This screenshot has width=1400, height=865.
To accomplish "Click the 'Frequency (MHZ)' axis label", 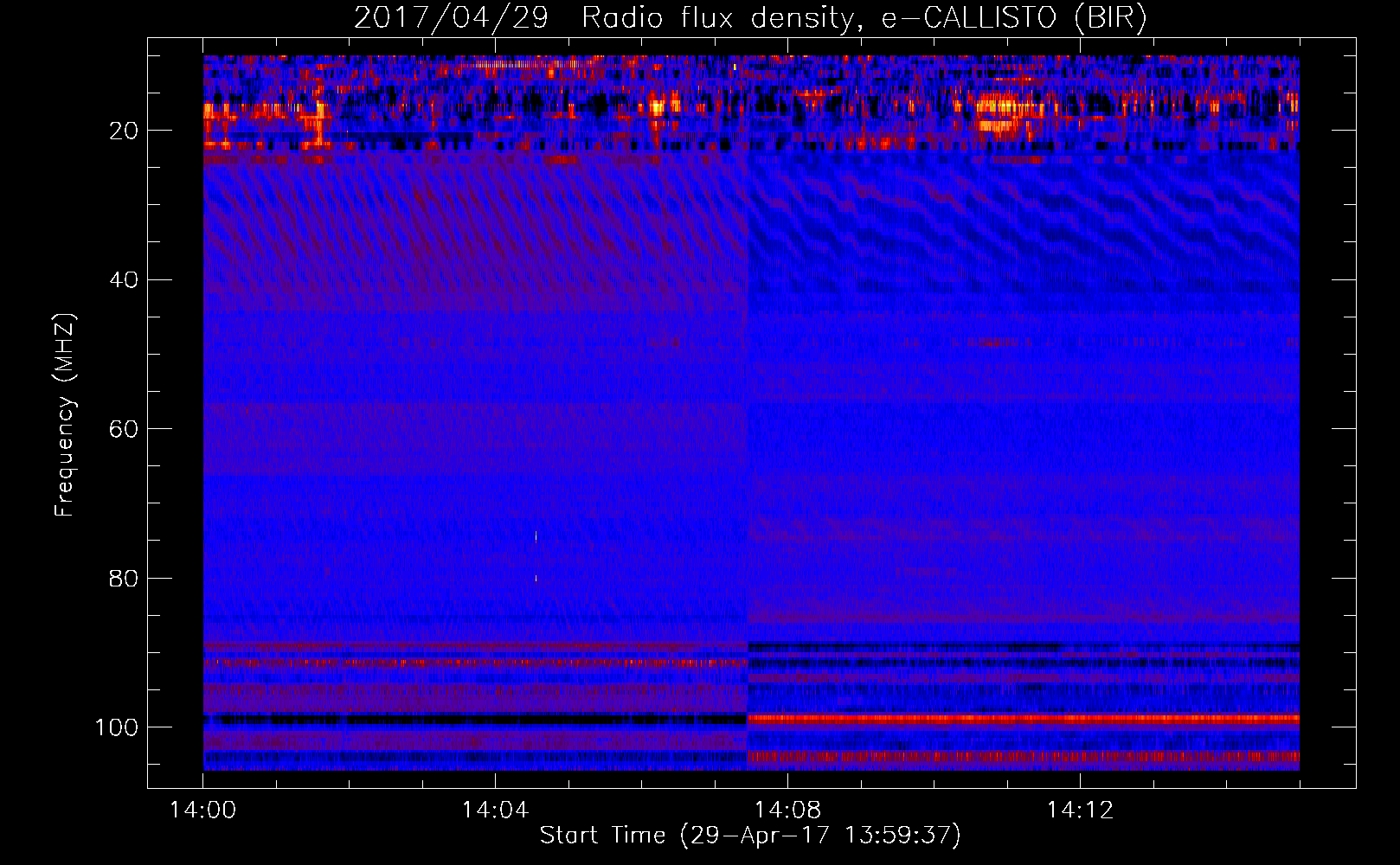I will pyautogui.click(x=65, y=415).
